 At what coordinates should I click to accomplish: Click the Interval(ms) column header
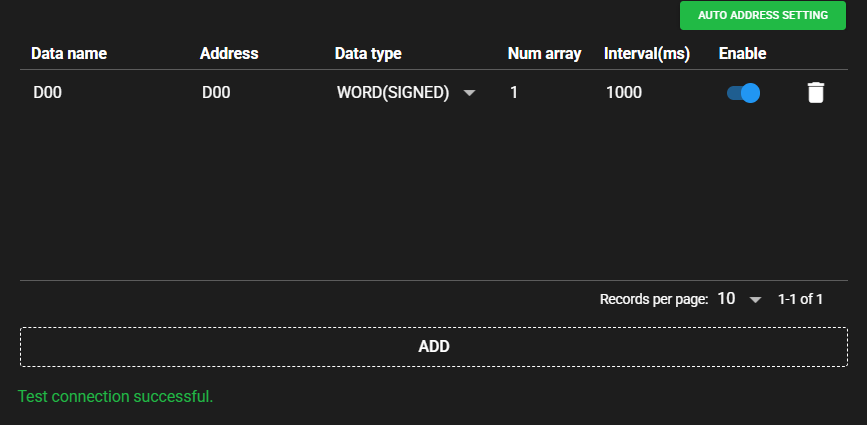[647, 53]
